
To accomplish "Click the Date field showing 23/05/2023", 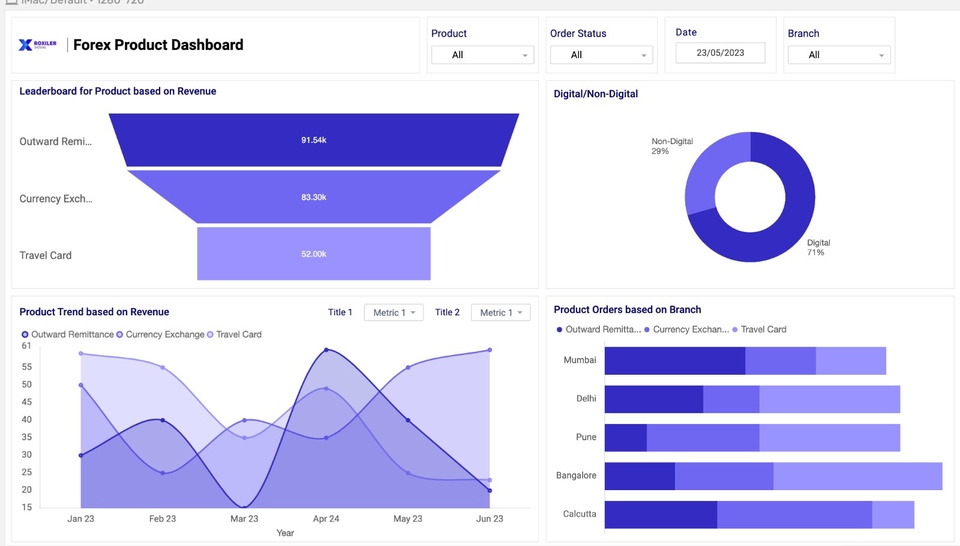I will tap(719, 53).
